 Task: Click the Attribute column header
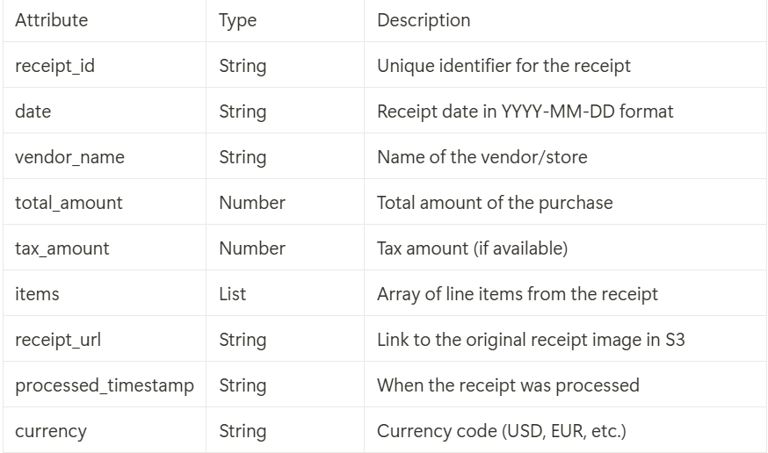point(51,20)
